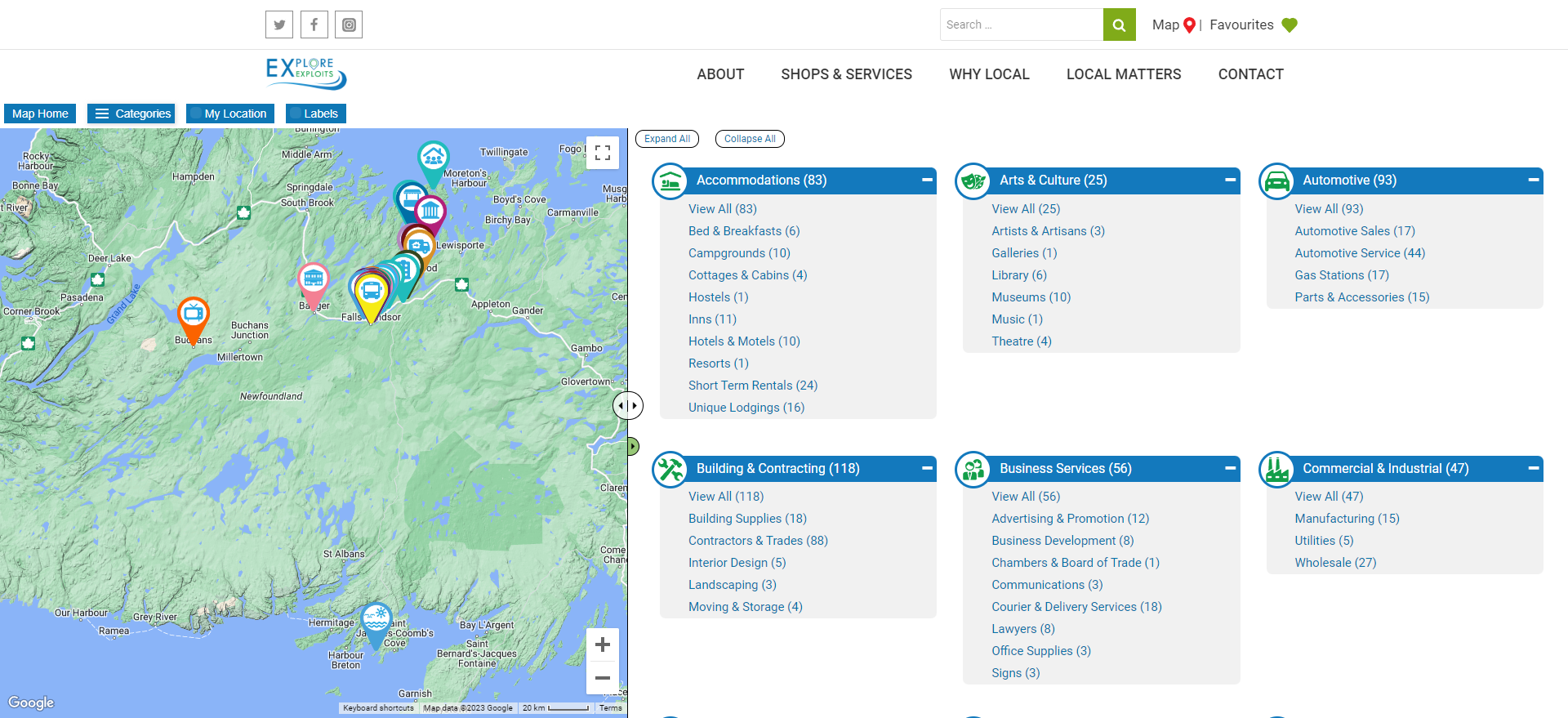
Task: Click the Accommodations category icon
Action: pos(670,181)
